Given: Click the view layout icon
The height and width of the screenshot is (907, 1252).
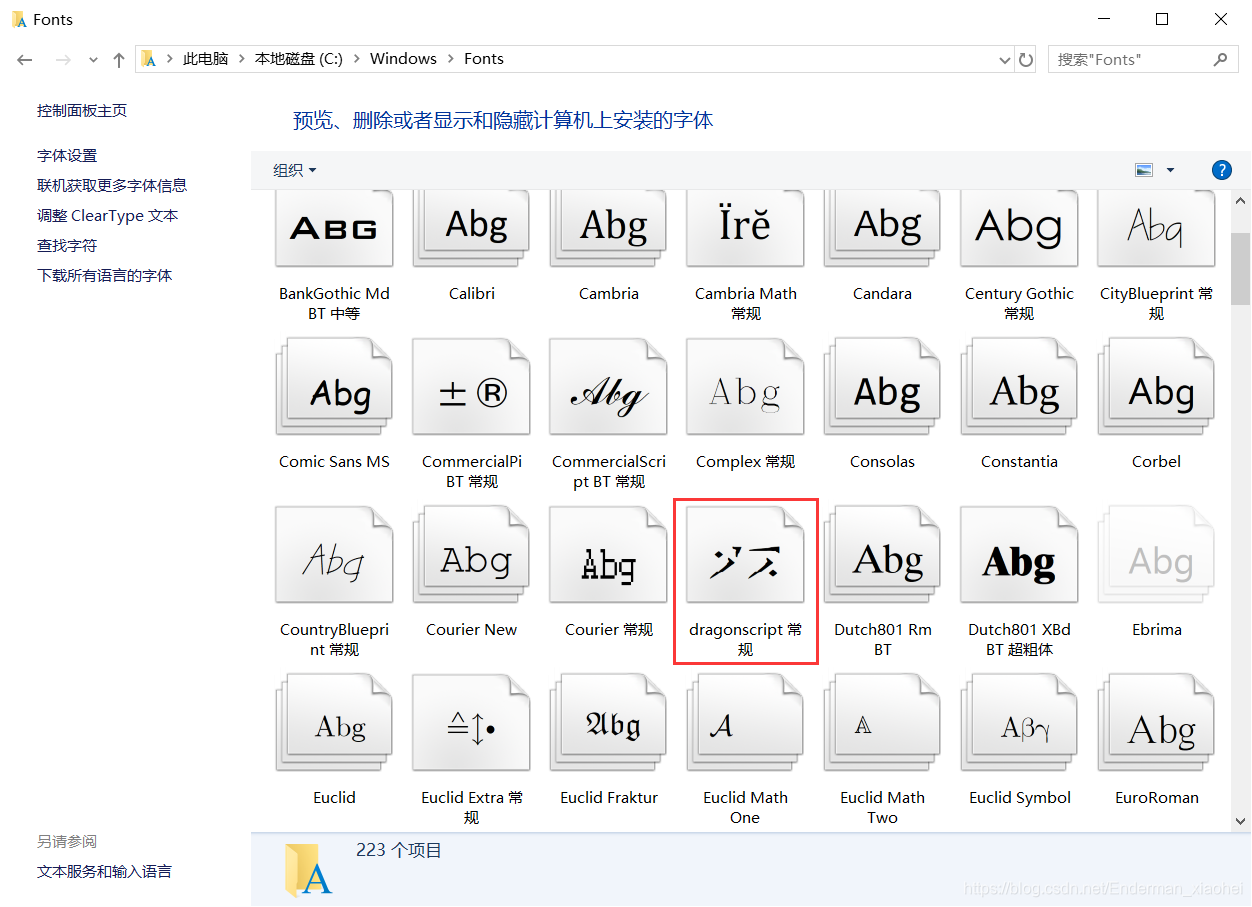Looking at the screenshot, I should coord(1144,170).
